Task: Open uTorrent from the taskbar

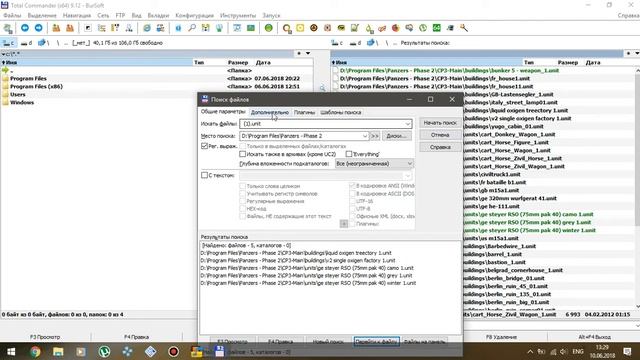Action: click(104, 351)
